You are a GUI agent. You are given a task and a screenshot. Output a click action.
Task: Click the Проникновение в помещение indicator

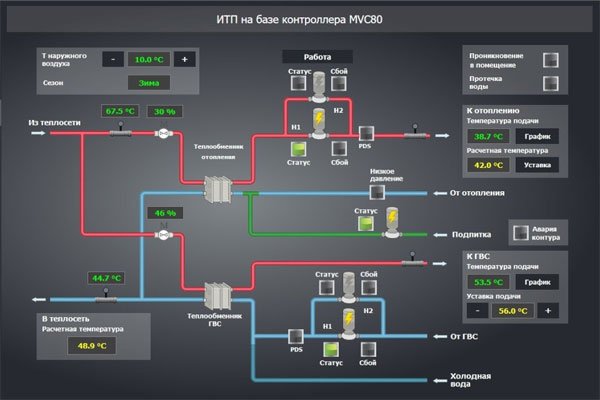coord(551,60)
